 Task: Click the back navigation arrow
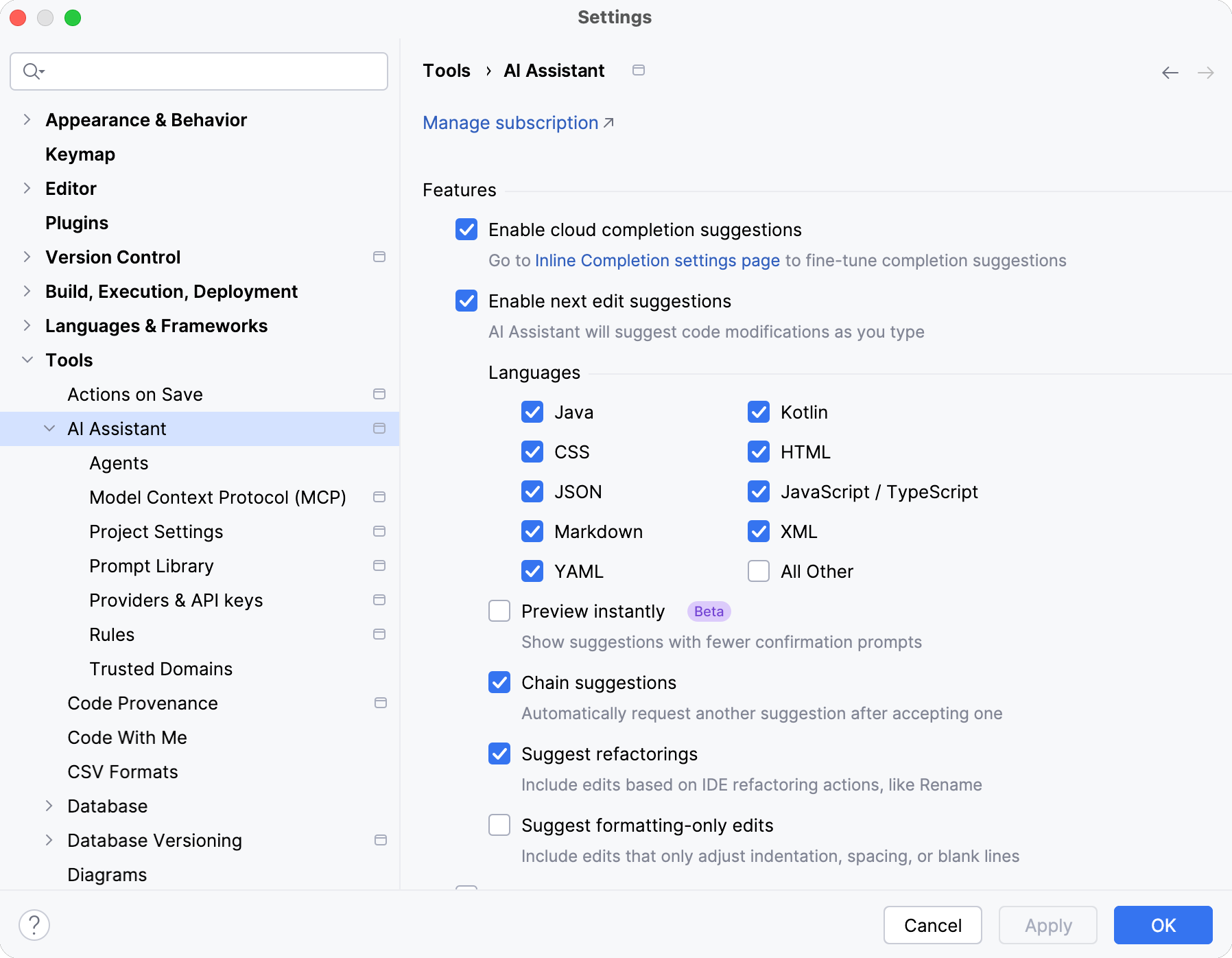coord(1169,72)
